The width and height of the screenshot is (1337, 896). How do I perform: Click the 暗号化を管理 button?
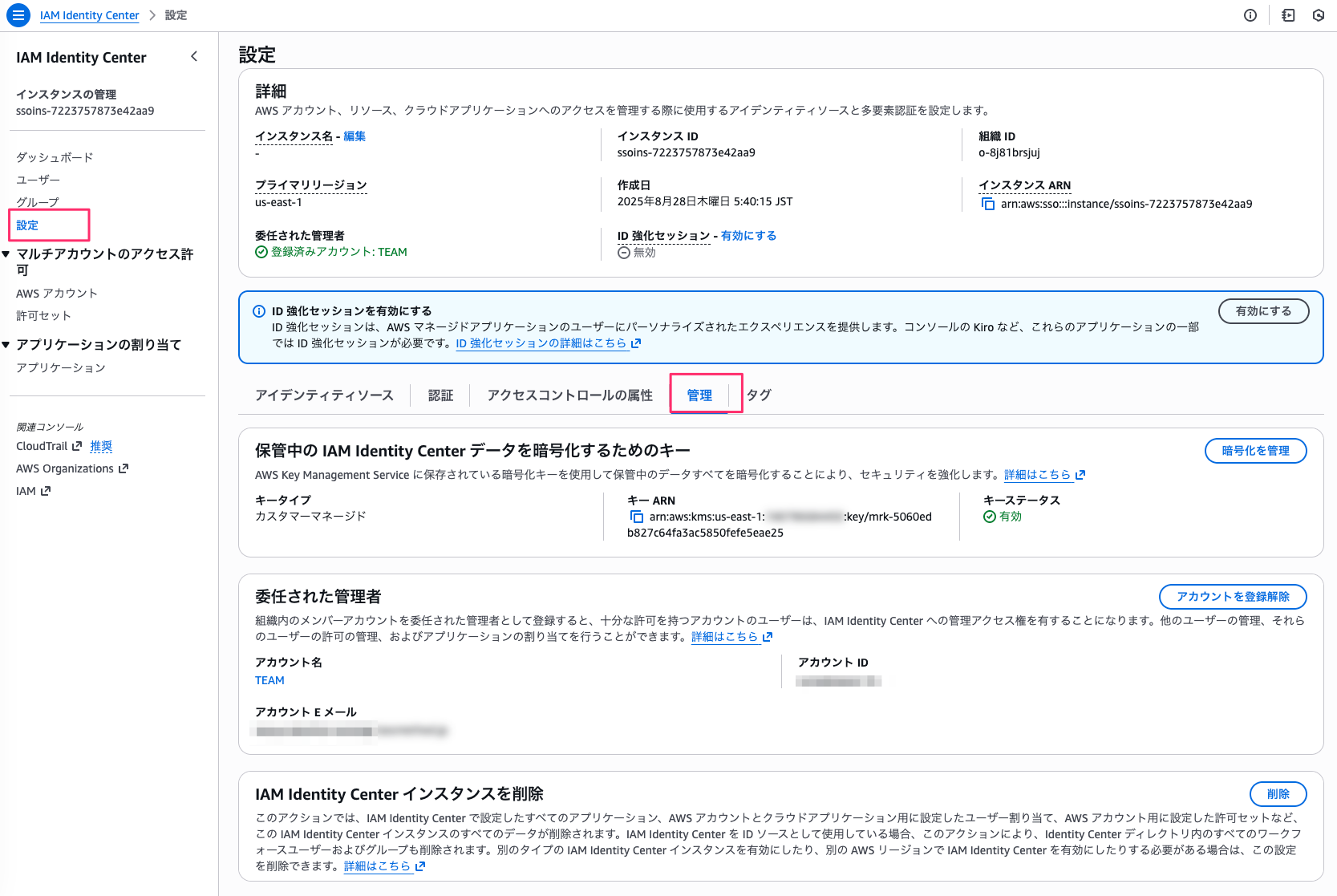coord(1255,451)
